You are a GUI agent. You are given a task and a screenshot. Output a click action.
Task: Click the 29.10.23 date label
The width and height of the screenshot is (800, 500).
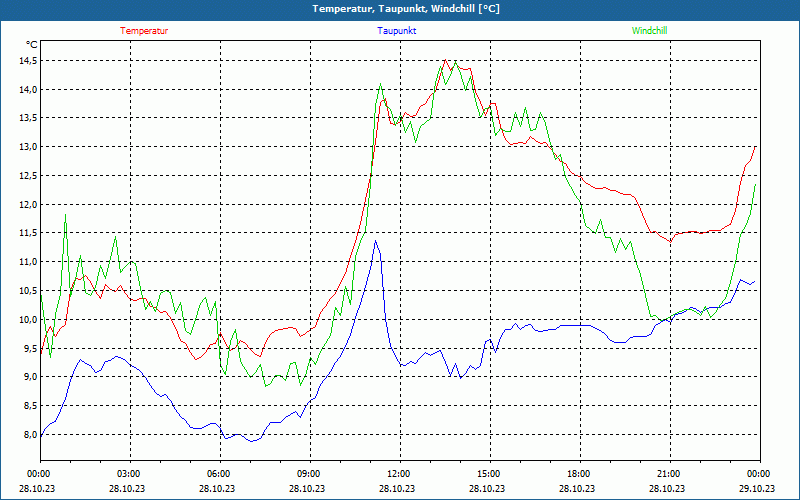758,489
